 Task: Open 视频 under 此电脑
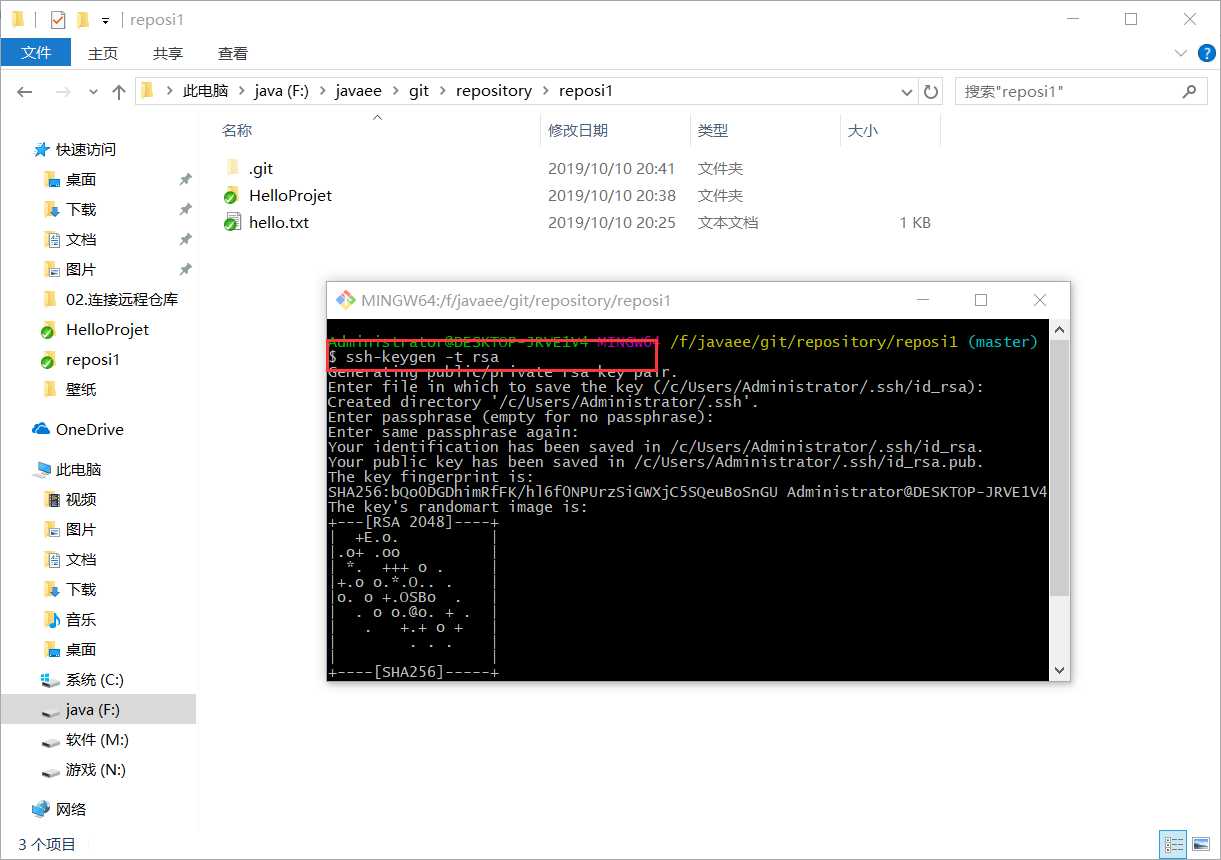click(81, 499)
